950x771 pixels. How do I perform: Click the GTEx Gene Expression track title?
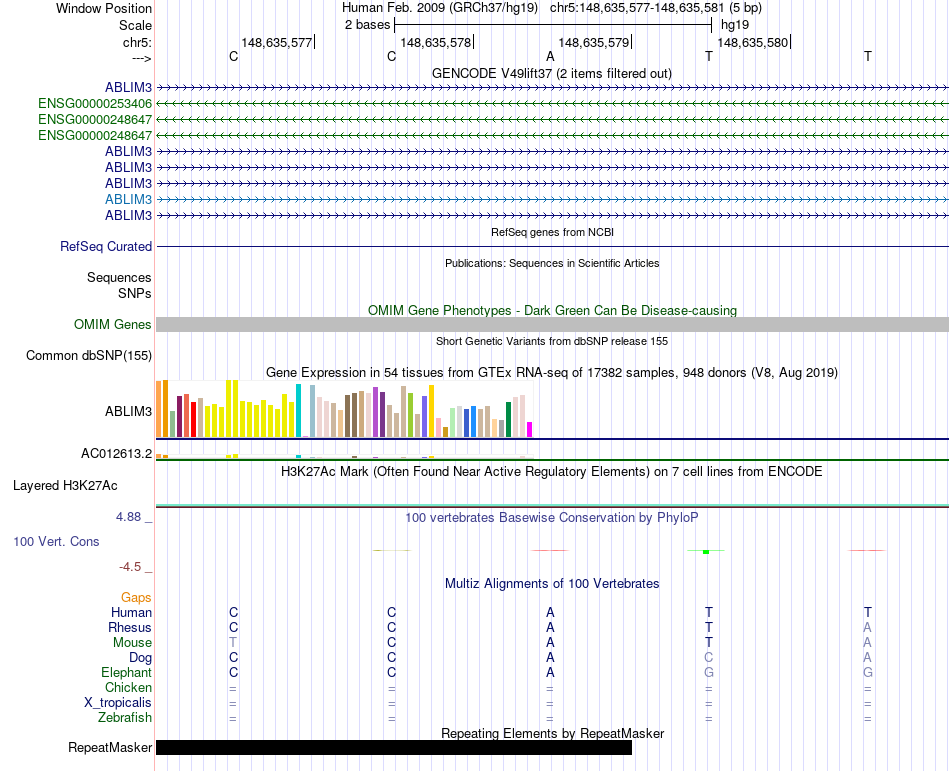click(552, 372)
